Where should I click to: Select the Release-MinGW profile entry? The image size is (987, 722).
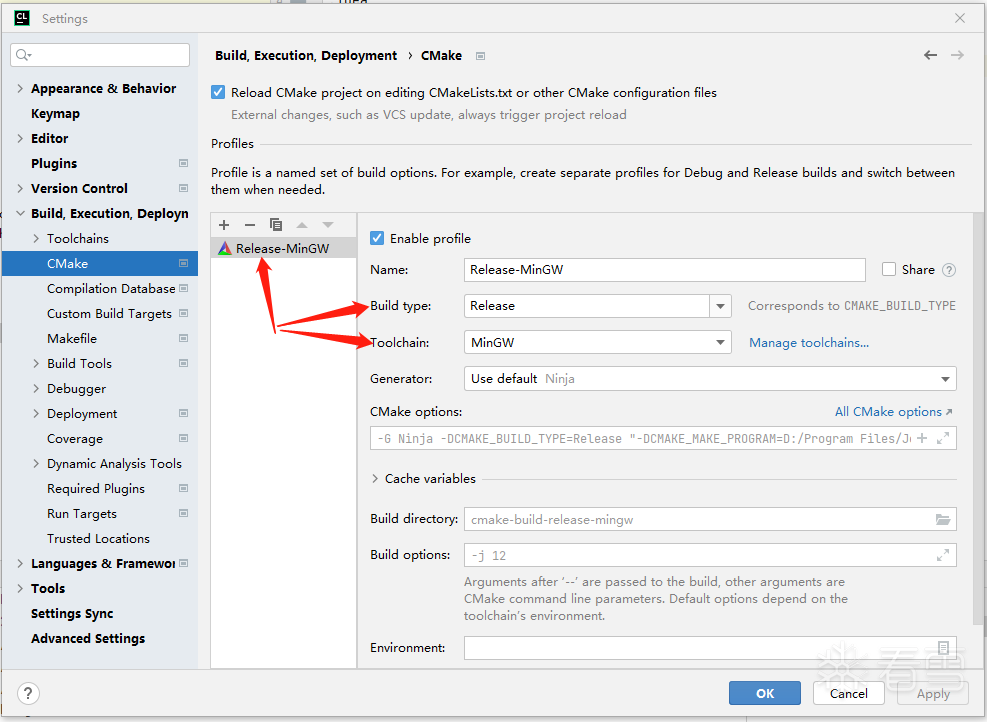click(x=282, y=249)
